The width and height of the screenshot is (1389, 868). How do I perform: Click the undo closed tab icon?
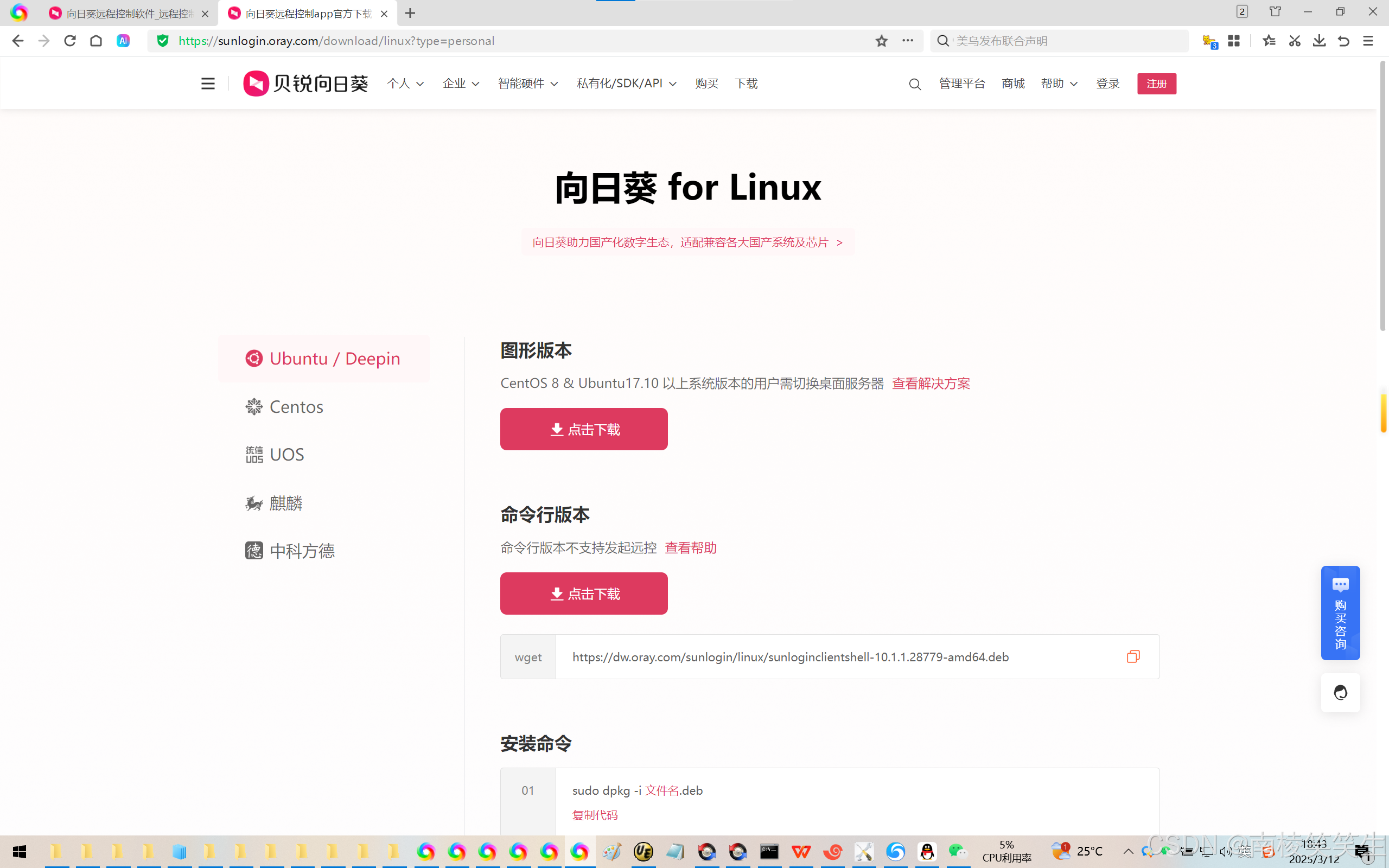[1343, 41]
